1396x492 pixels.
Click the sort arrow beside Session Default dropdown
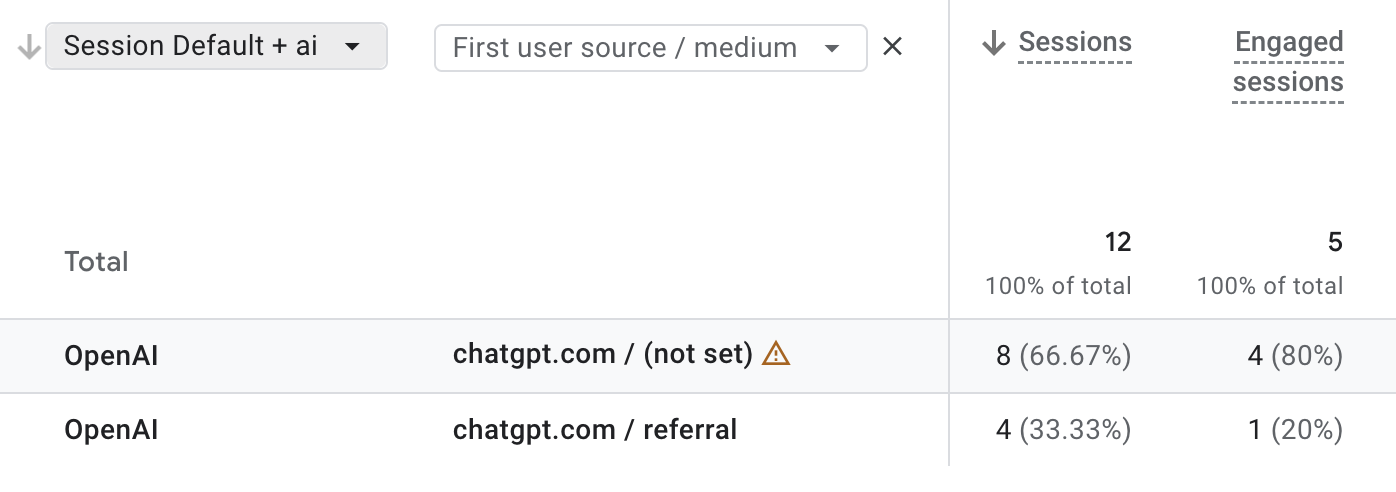pos(29,47)
